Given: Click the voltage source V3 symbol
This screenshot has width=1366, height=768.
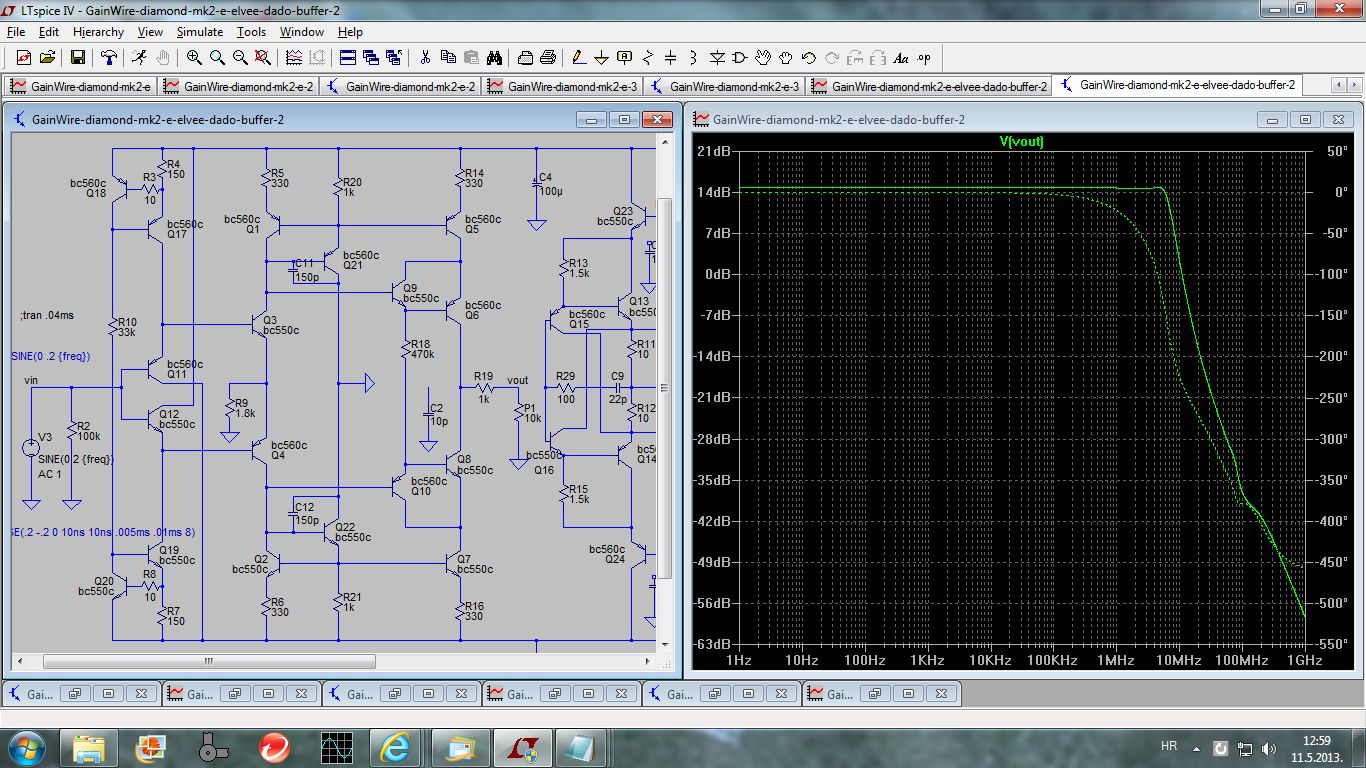Looking at the screenshot, I should [x=31, y=448].
